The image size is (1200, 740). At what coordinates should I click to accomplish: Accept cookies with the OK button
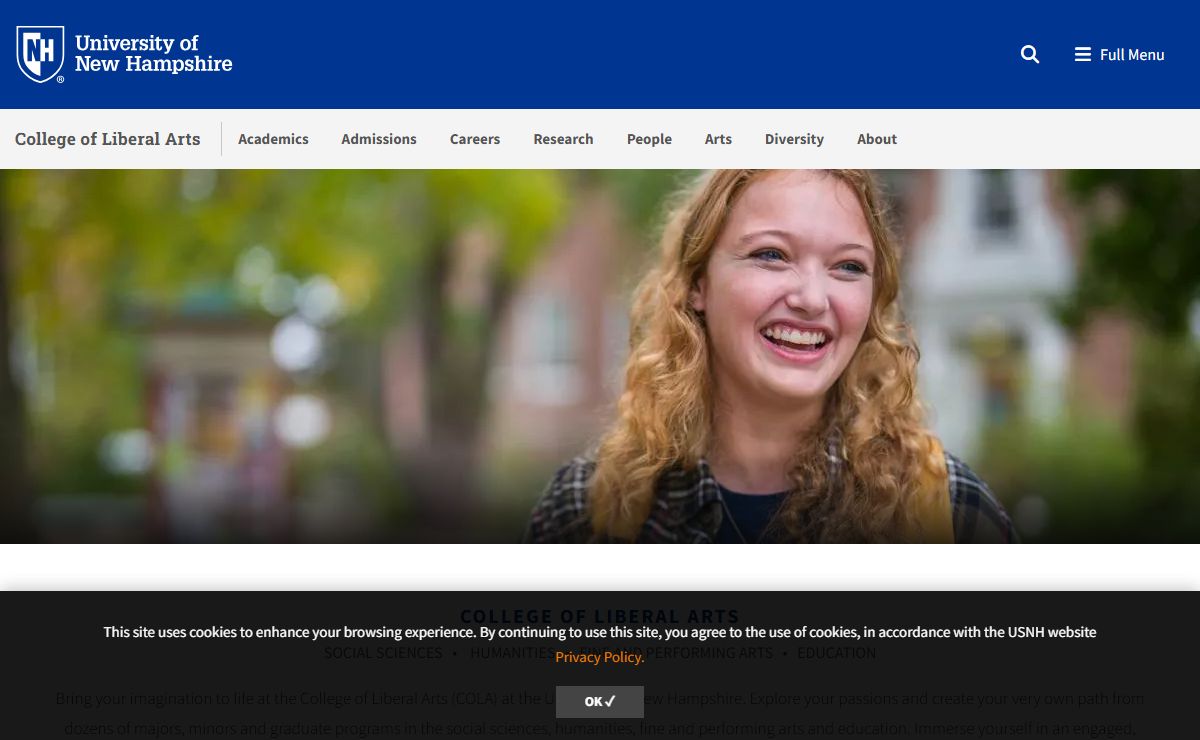tap(600, 701)
